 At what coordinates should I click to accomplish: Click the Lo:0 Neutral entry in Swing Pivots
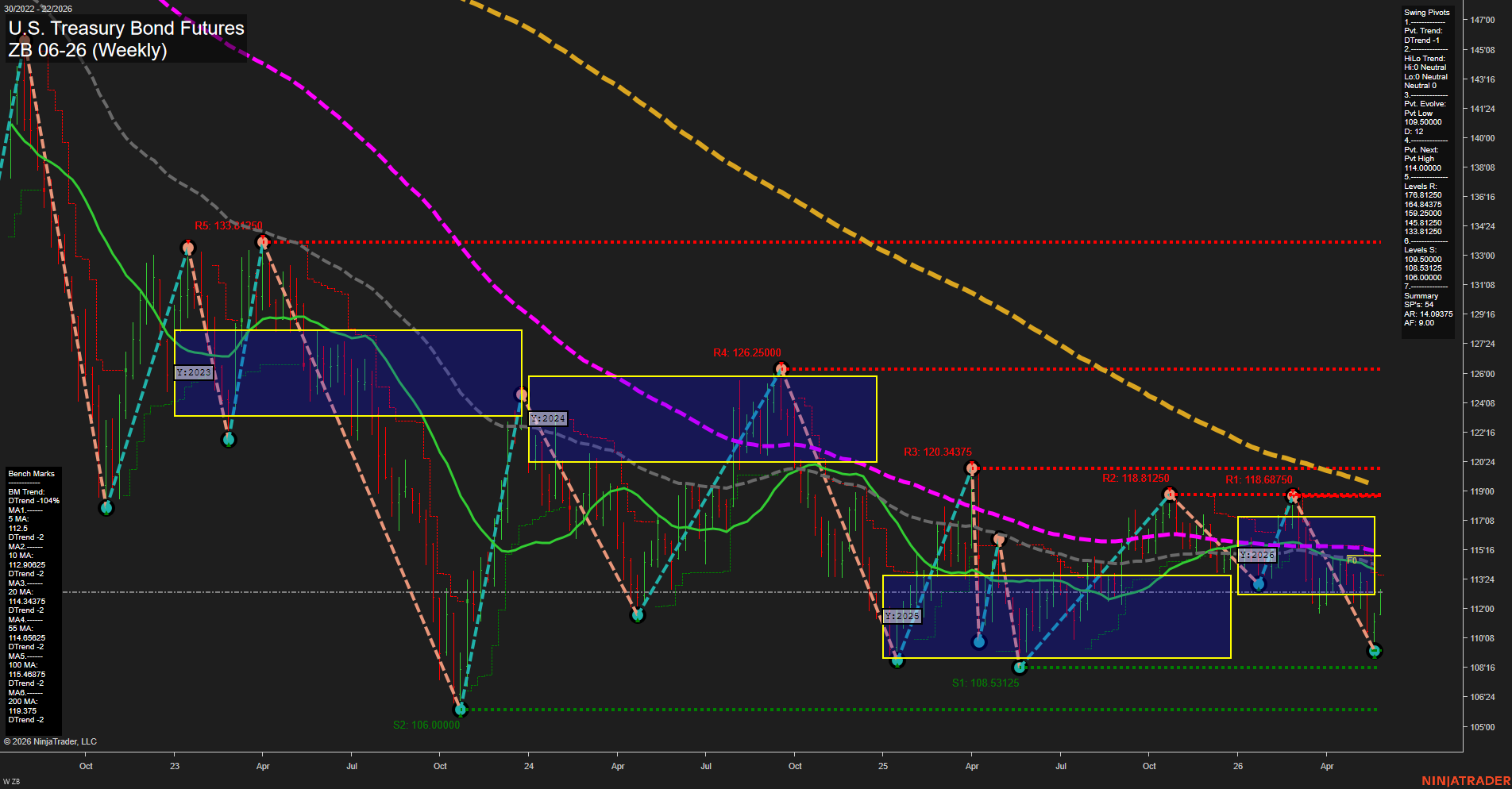[1426, 77]
